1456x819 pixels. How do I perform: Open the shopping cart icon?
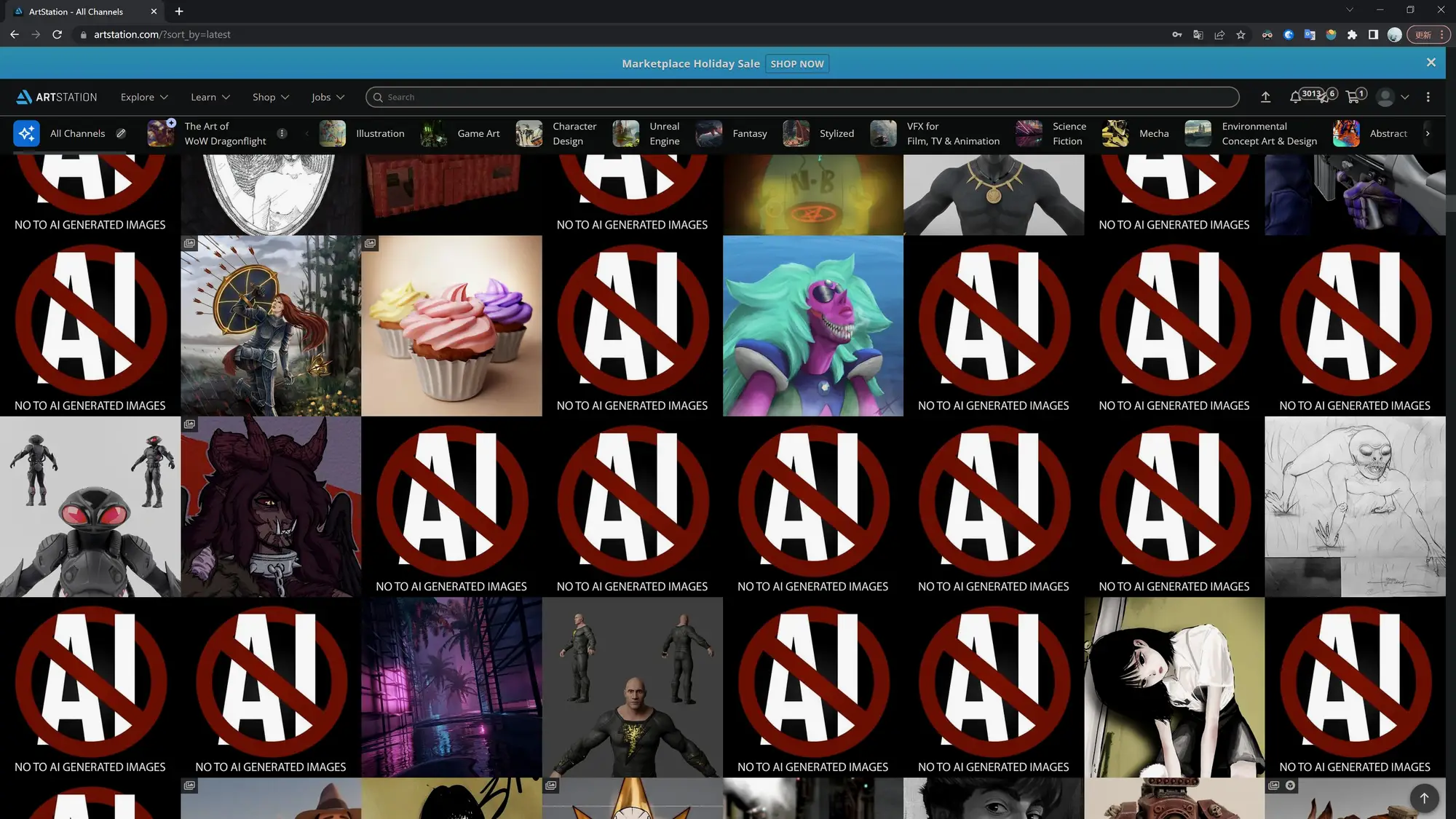(1353, 97)
